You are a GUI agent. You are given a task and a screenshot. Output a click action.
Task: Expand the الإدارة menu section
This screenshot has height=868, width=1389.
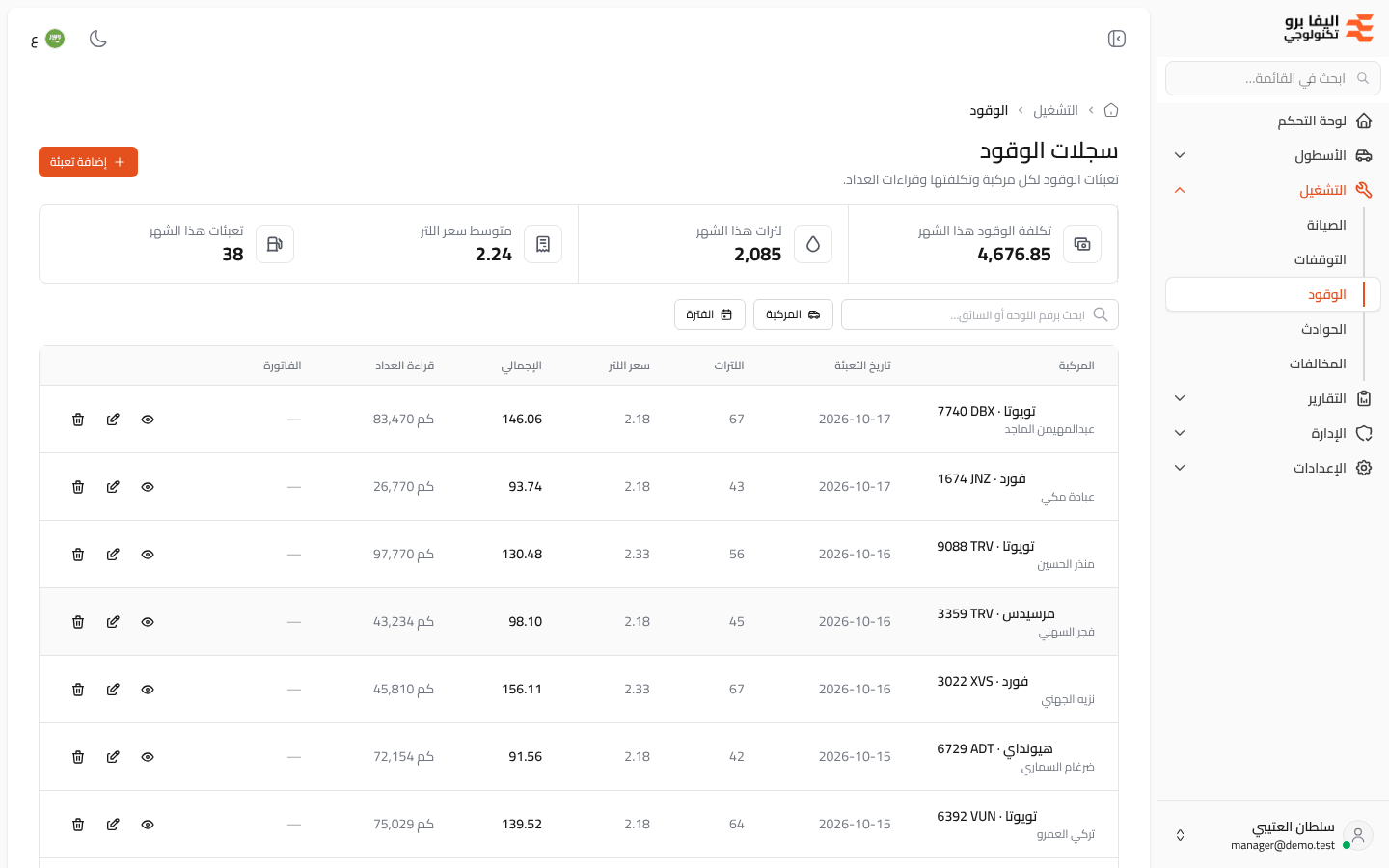point(1273,433)
